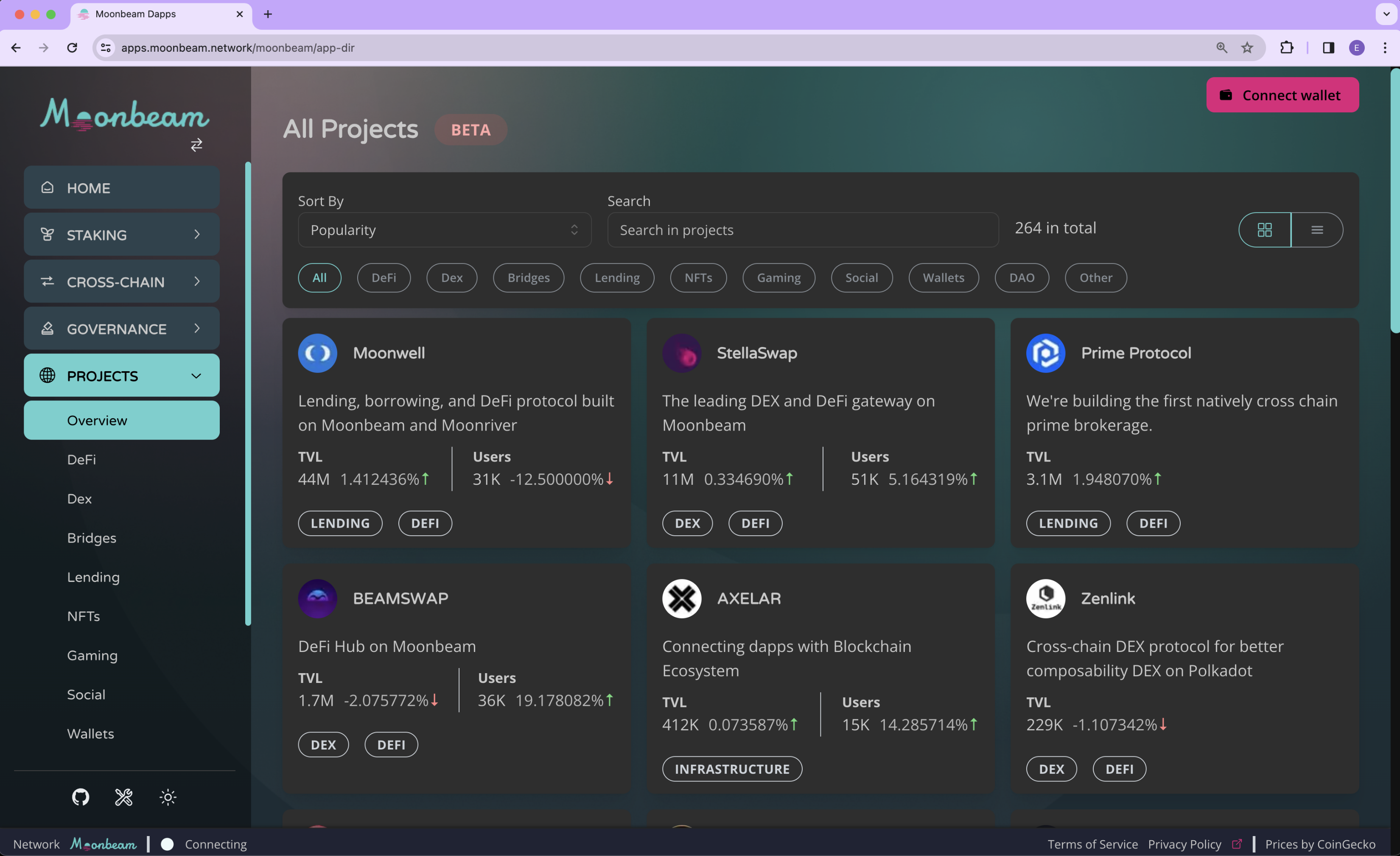Select Dex in sidebar submenu
The width and height of the screenshot is (1400, 856).
[80, 499]
